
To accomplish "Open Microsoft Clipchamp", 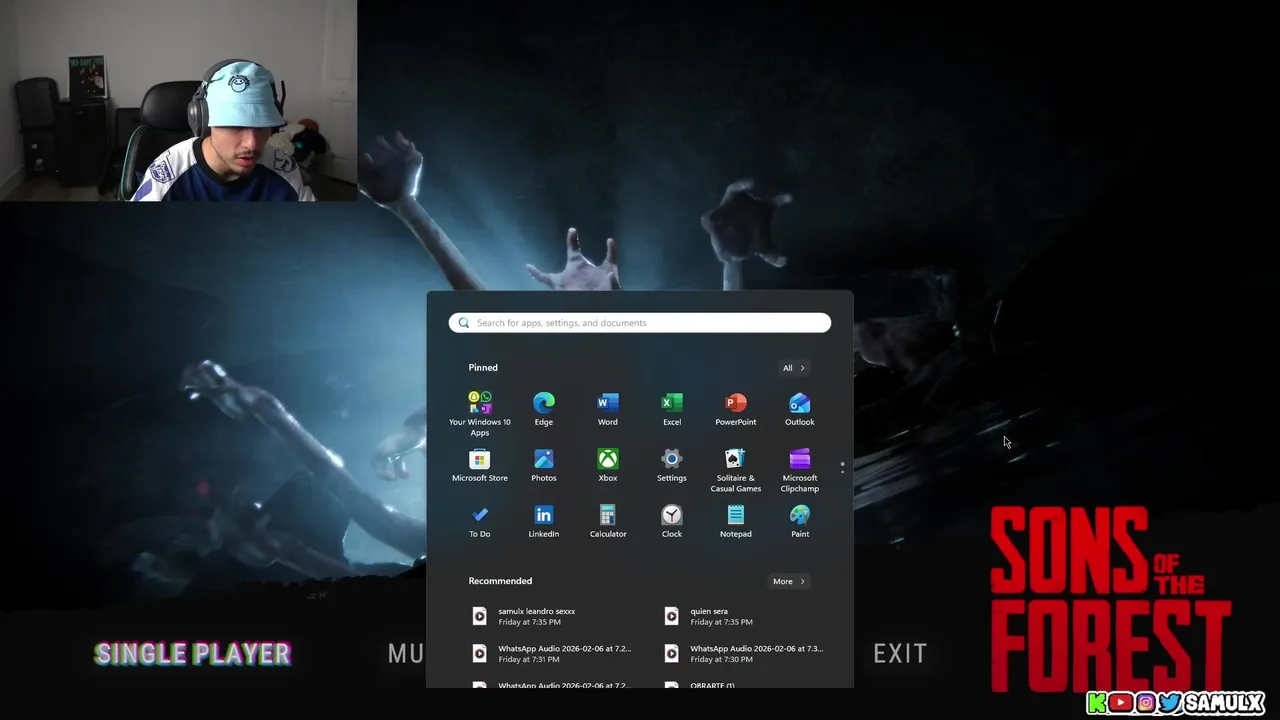I will (x=800, y=470).
